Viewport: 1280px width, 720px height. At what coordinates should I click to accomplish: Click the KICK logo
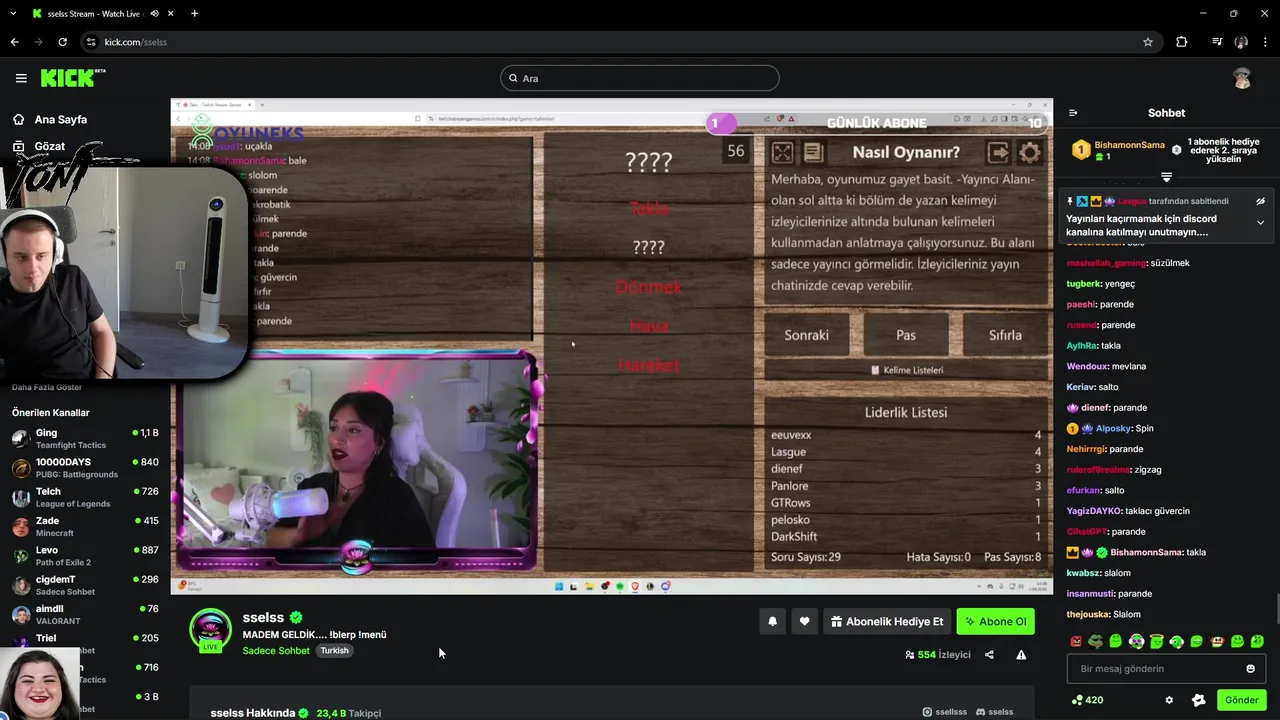(x=73, y=78)
